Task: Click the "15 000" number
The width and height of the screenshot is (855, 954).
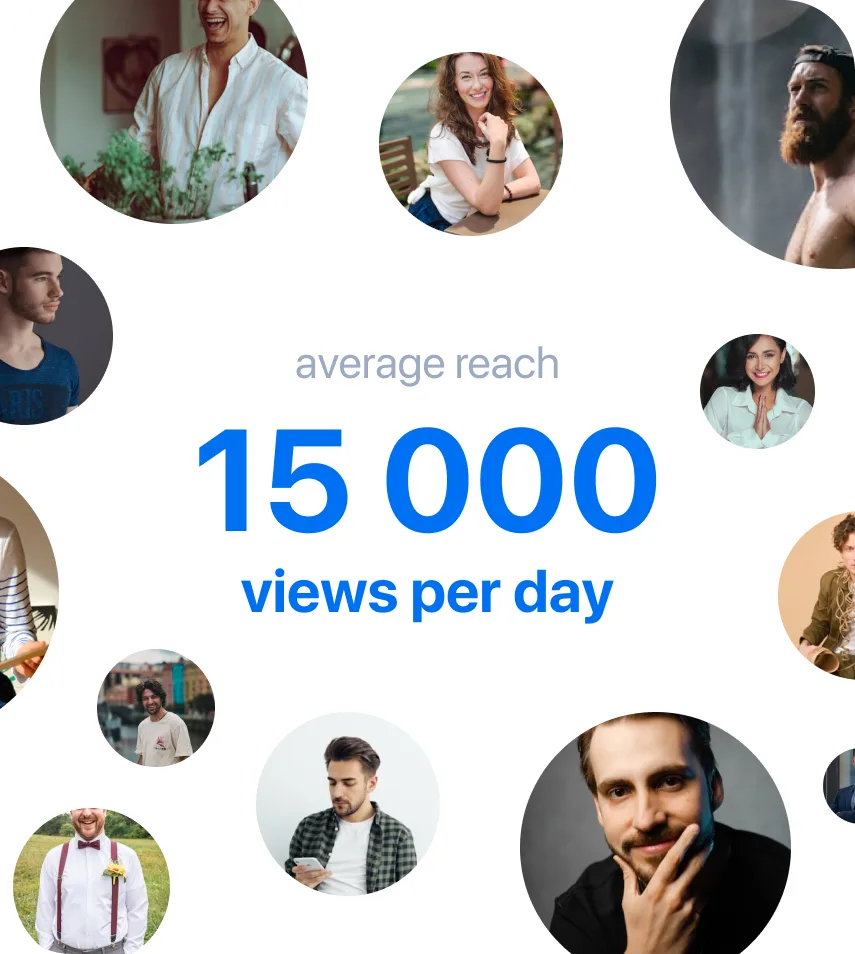Action: tap(427, 480)
